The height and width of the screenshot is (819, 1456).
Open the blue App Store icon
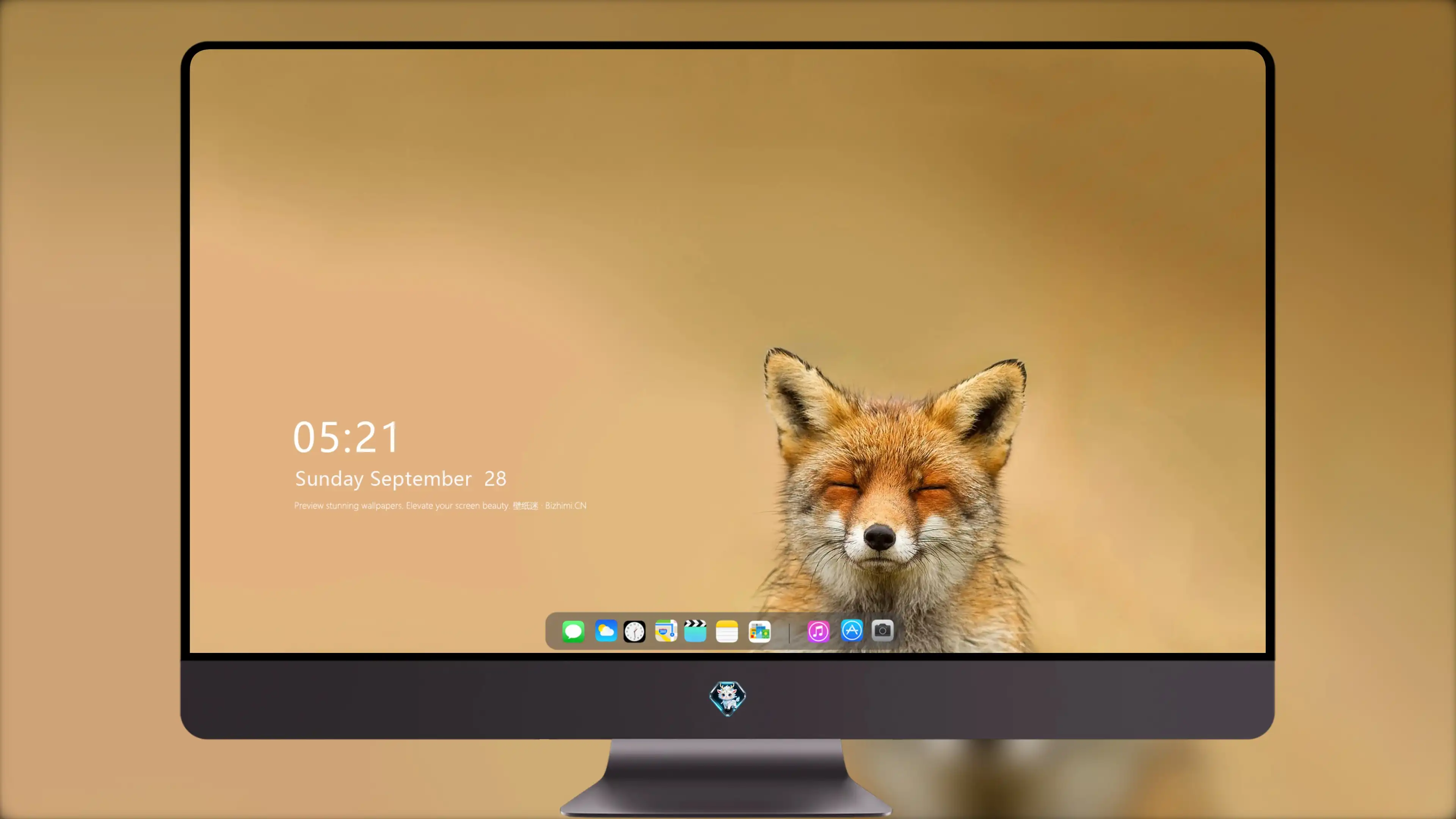[852, 630]
